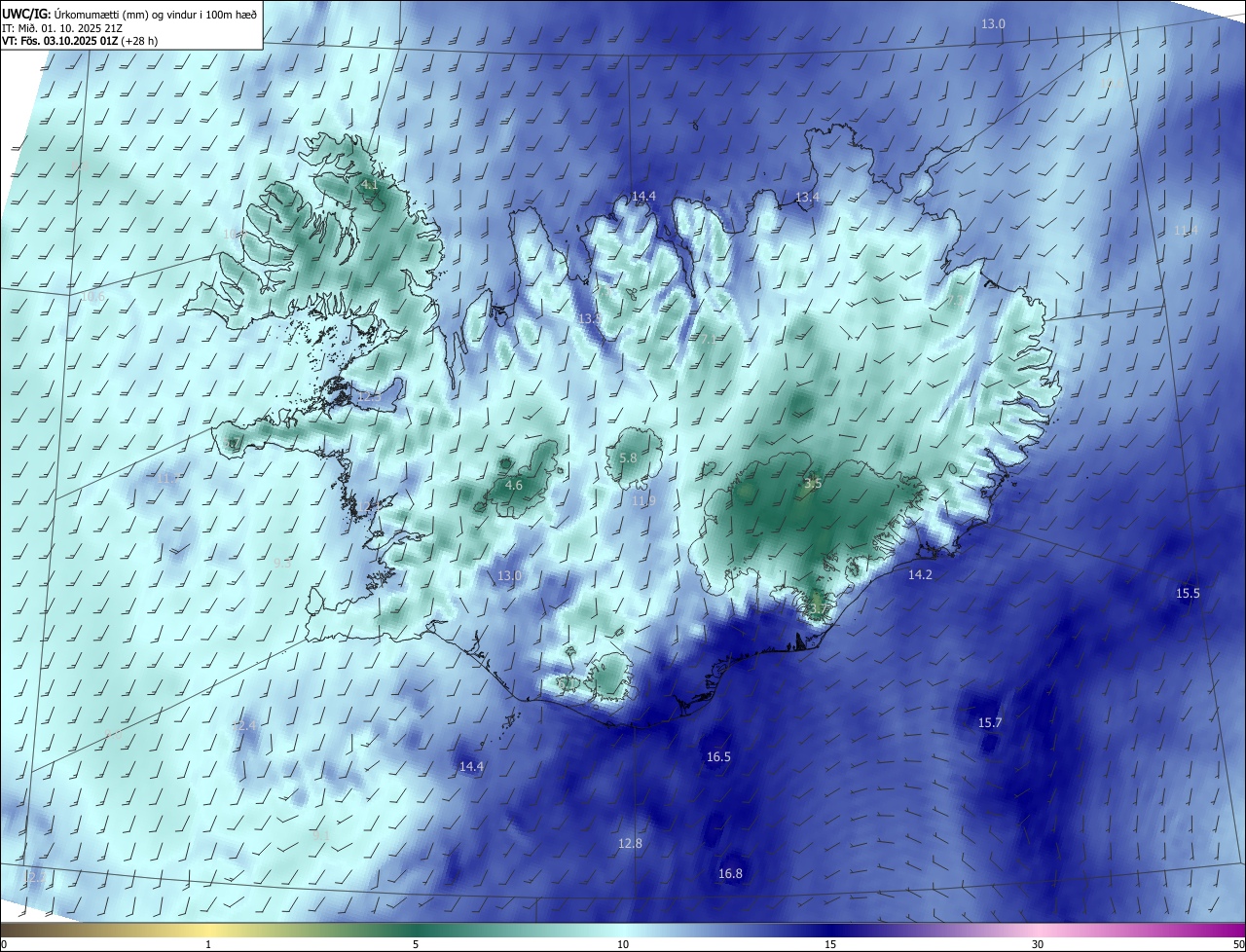Screen dimensions: 1246x952
Task: Click the 0 tick on the color scale
Action: [x=4, y=944]
